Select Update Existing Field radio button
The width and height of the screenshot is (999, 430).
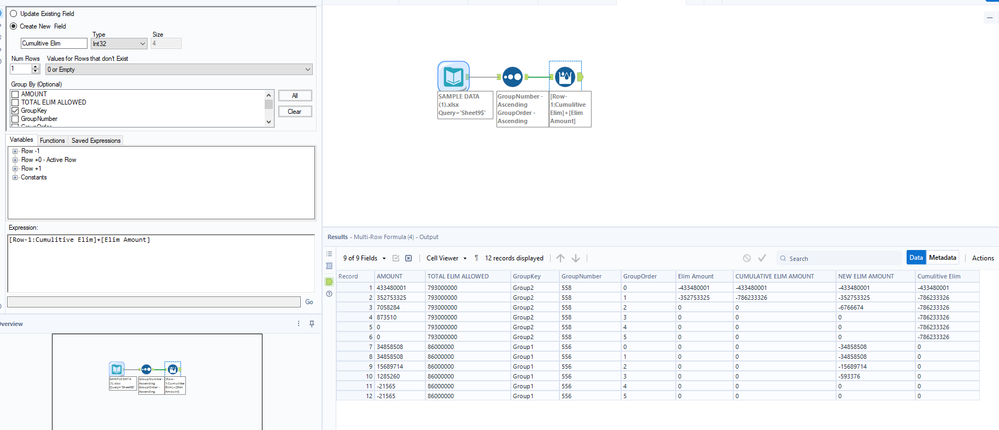[x=14, y=13]
